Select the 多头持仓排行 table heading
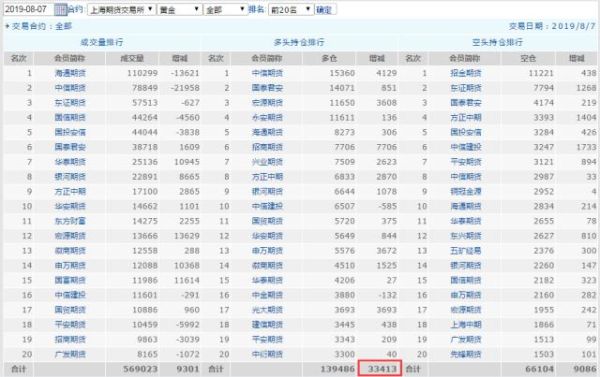 point(299,42)
